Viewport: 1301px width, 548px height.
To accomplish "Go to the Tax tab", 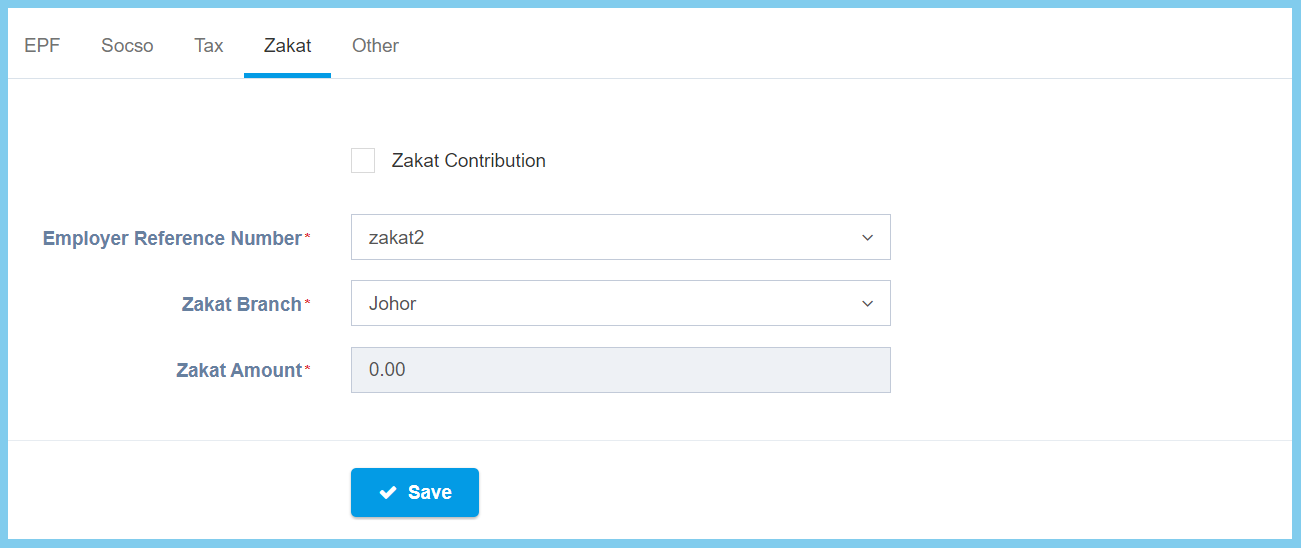I will pos(208,46).
